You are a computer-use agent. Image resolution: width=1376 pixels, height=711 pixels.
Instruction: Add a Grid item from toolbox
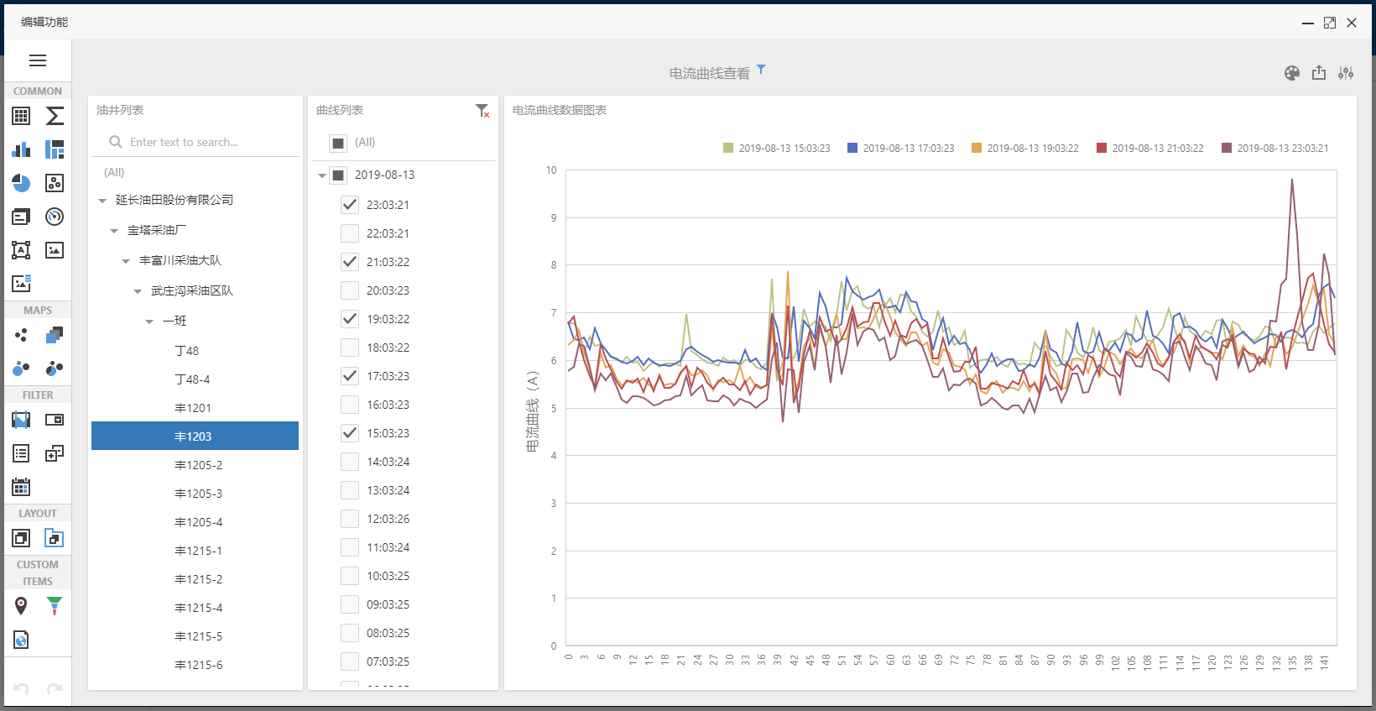21,116
